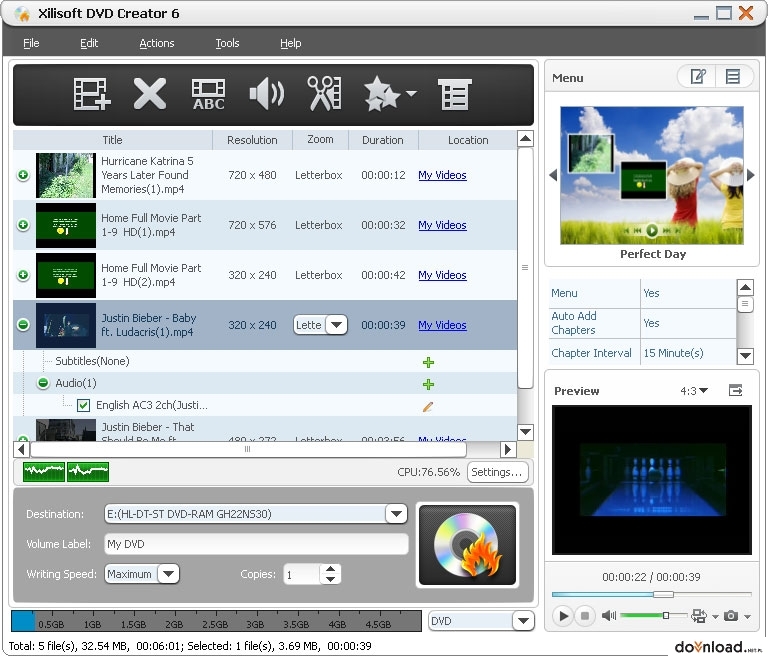Image resolution: width=768 pixels, height=656 pixels.
Task: Expand the Hurricane Katrina file row
Action: 23,175
